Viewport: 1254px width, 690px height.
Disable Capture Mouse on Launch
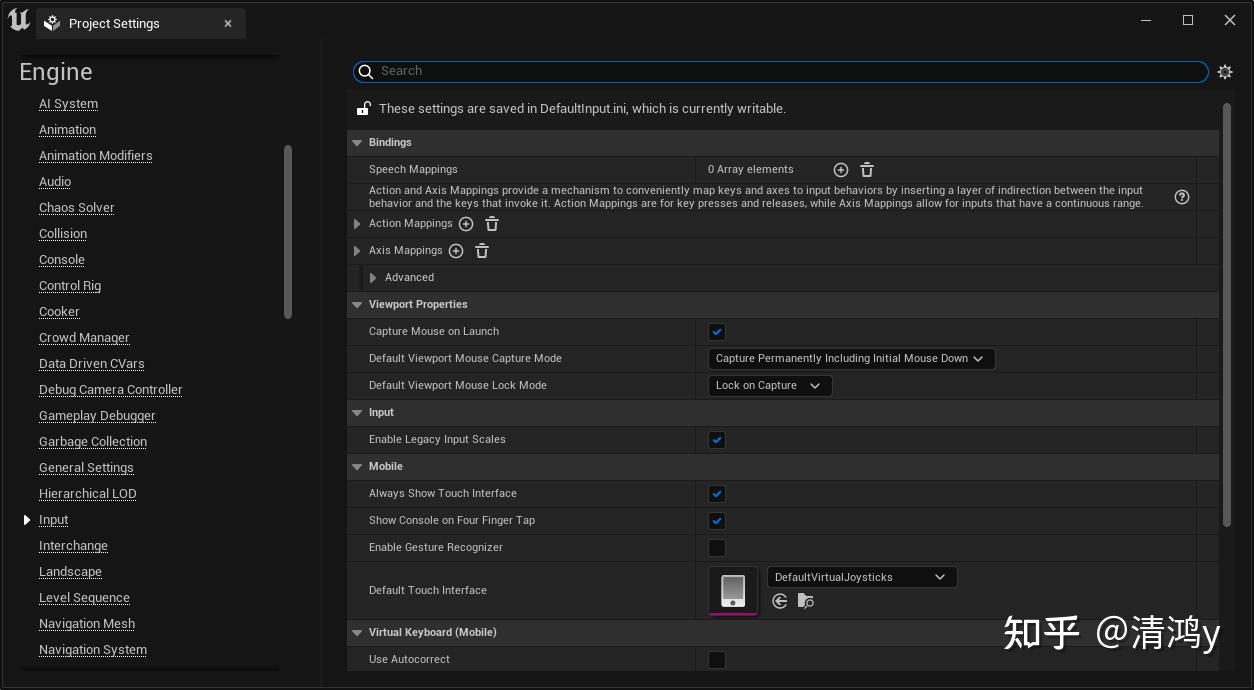[x=717, y=332]
